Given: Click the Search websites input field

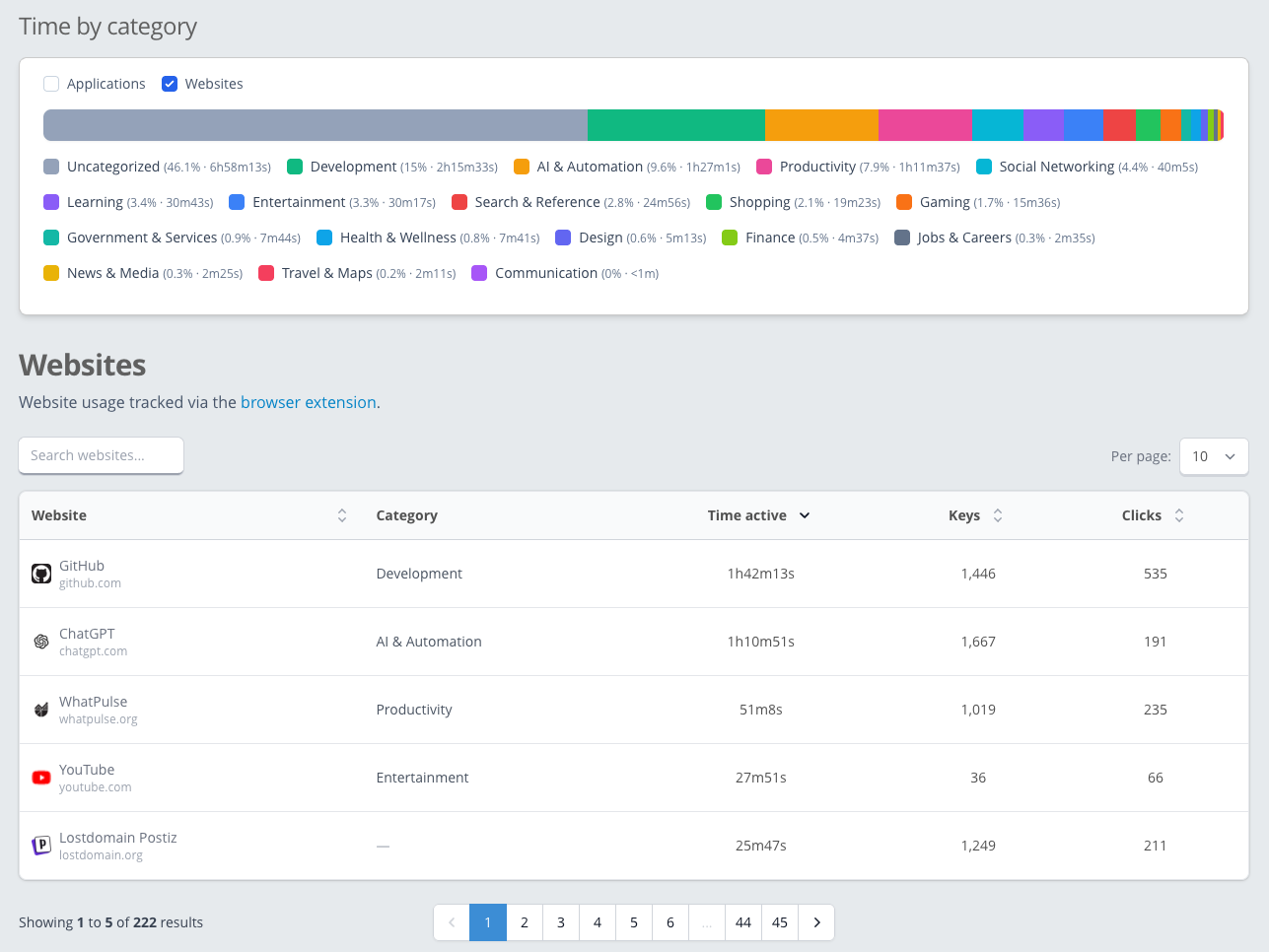Looking at the screenshot, I should coord(101,455).
